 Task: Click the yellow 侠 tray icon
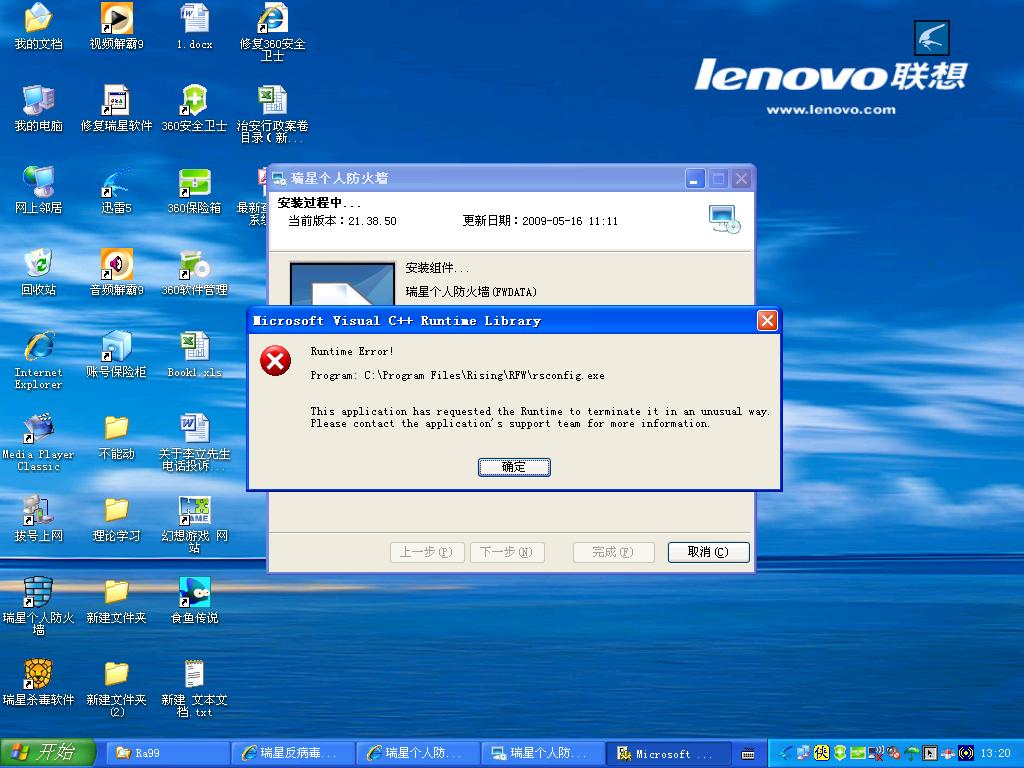[x=822, y=753]
